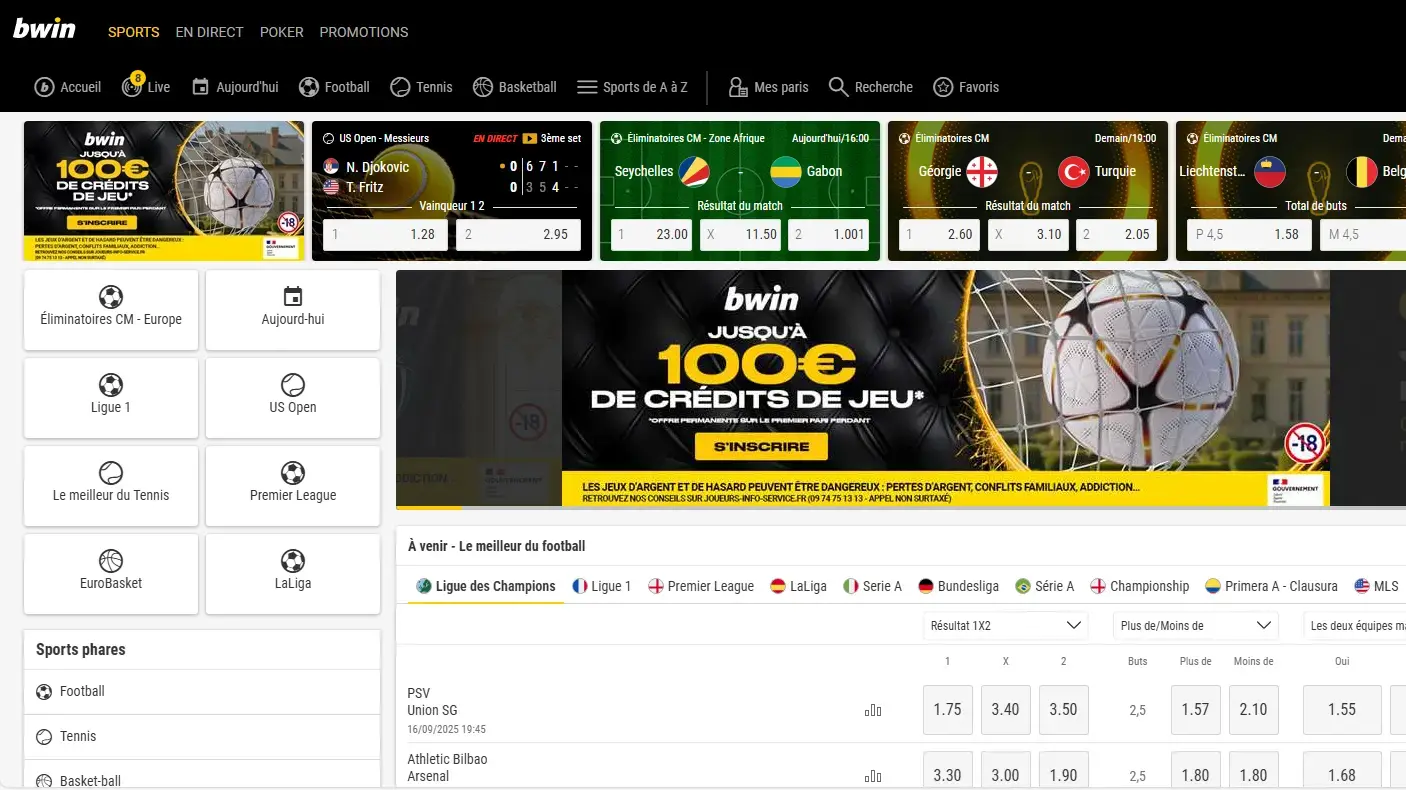Select Bundesliga competition tab

point(958,586)
